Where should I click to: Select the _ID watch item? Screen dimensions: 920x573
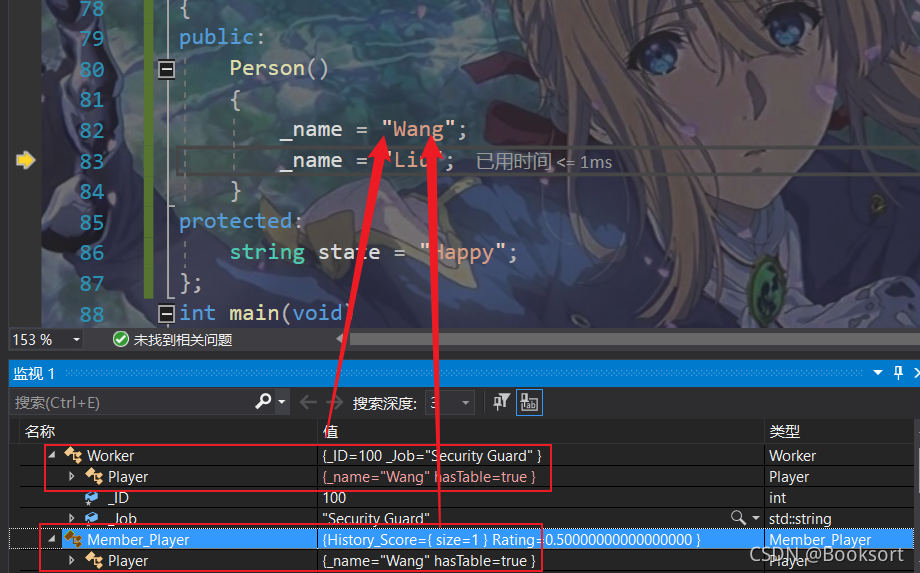coord(118,498)
